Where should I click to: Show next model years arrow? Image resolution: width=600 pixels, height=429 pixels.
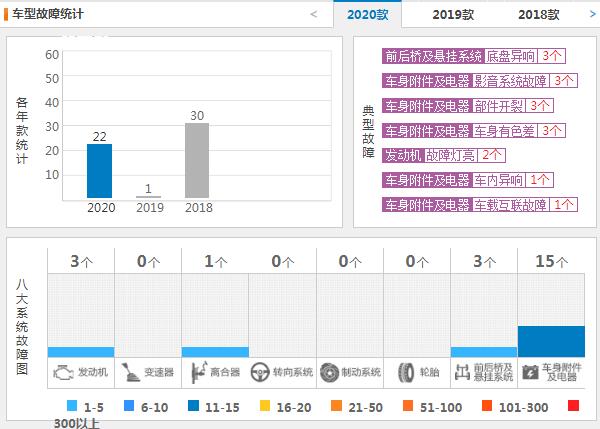[x=592, y=14]
